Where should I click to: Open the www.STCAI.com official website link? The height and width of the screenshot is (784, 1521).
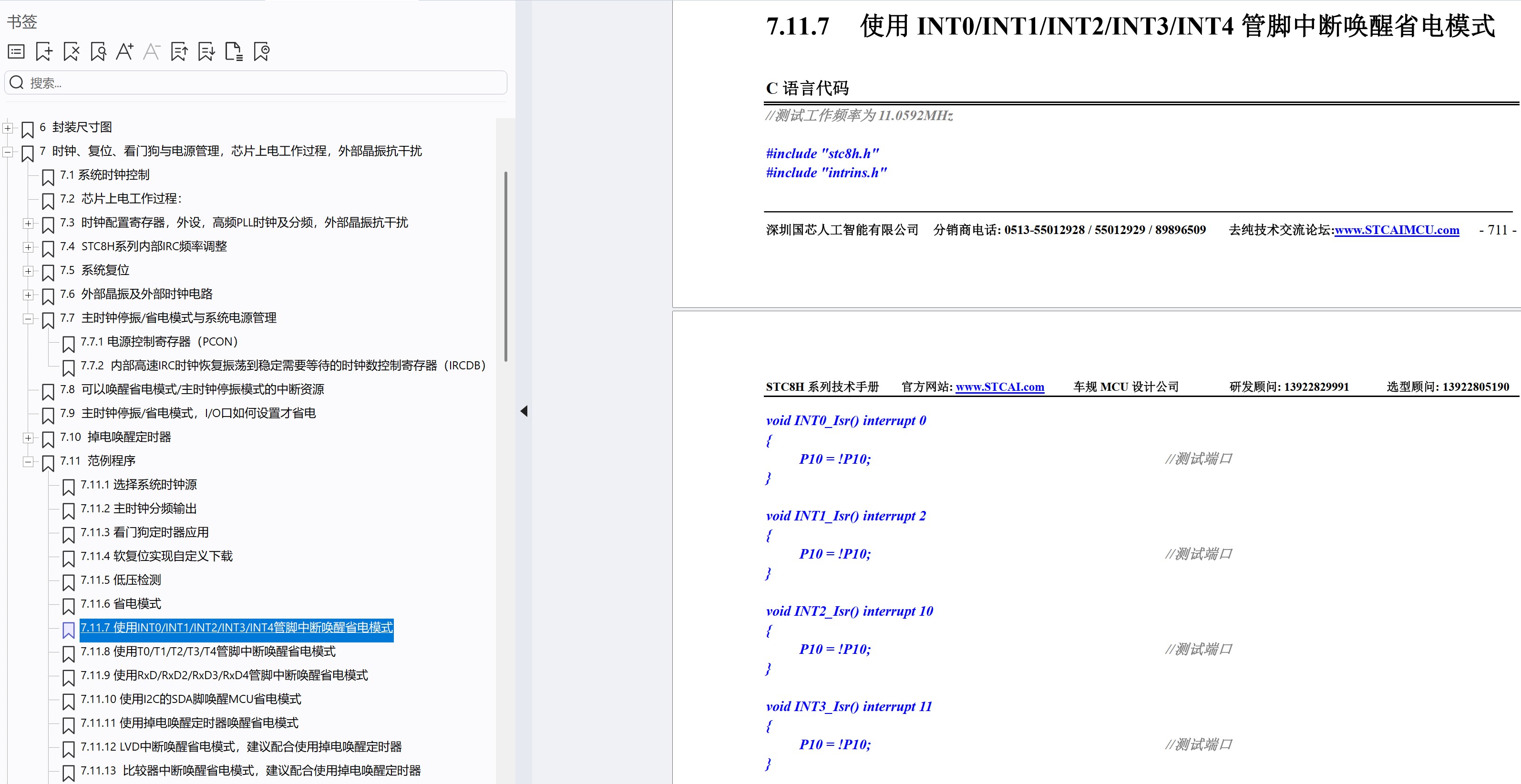[x=1000, y=387]
